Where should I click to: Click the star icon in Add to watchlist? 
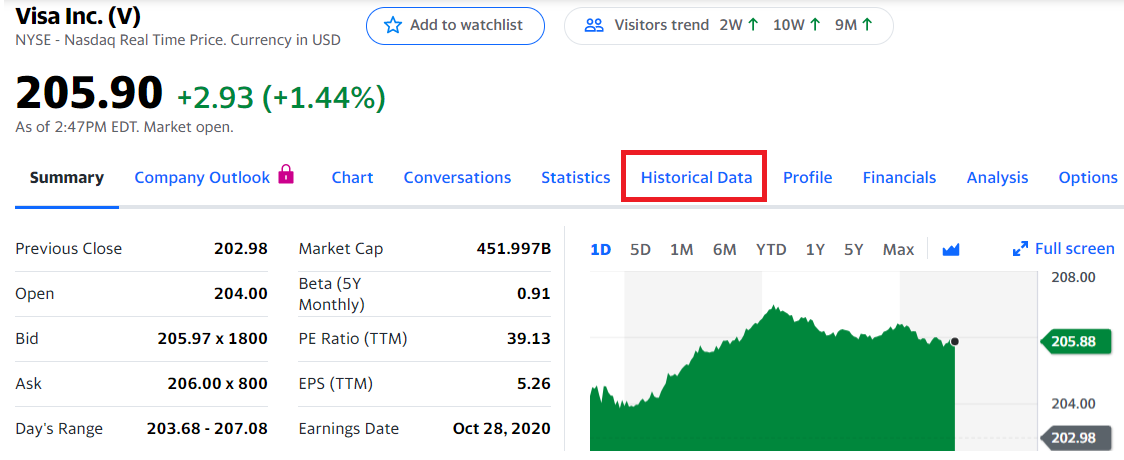393,26
